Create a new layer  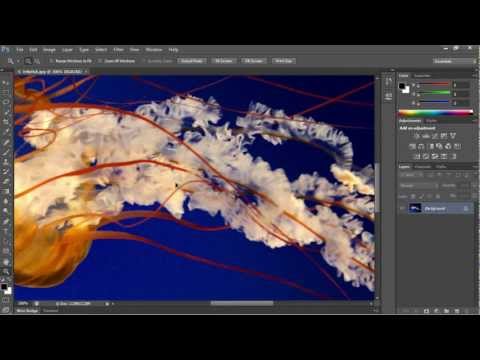coord(457,311)
